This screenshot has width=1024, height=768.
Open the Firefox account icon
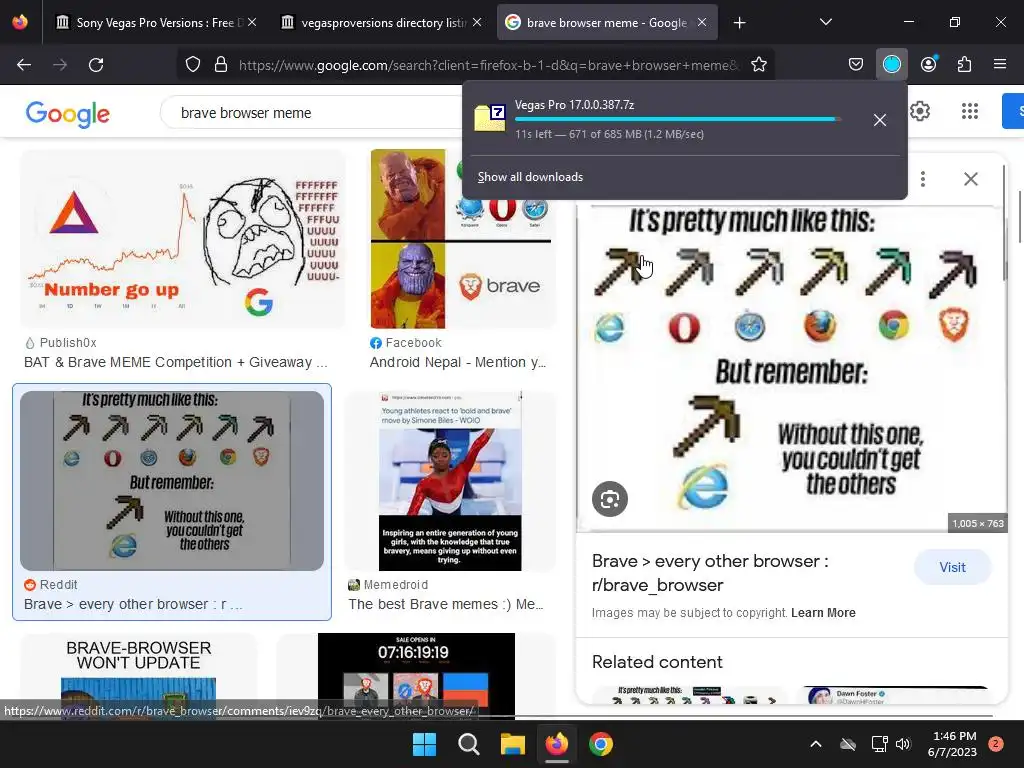click(928, 65)
